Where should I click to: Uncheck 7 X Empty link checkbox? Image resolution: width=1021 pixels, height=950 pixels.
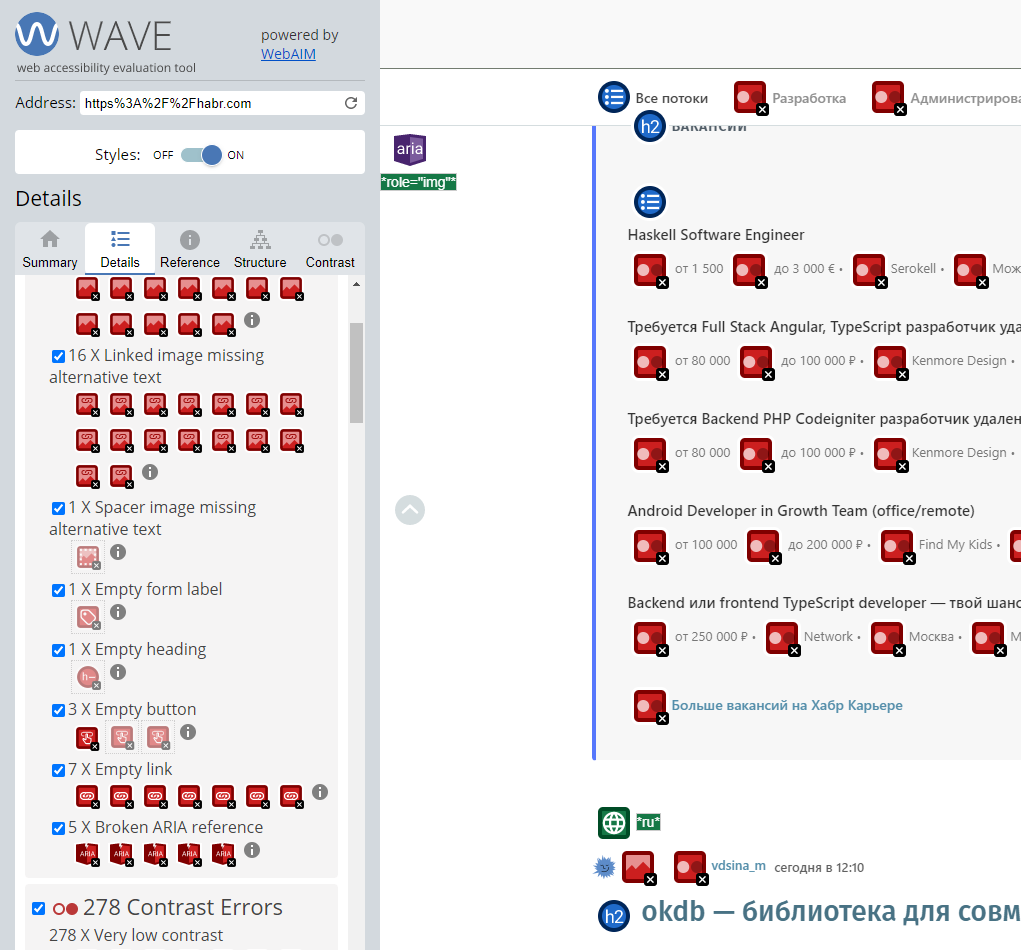58,770
